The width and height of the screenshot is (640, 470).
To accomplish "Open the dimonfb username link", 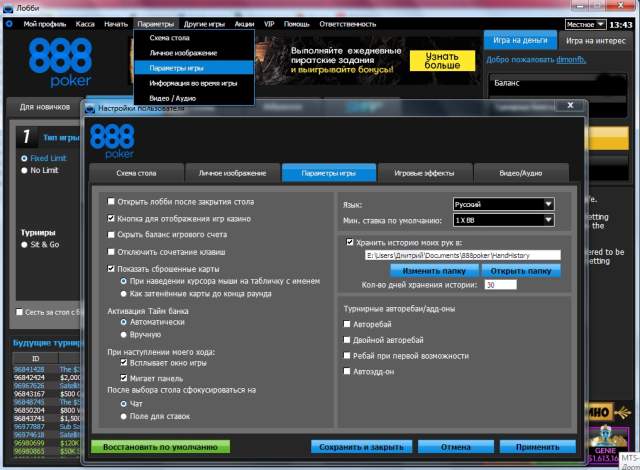I will pyautogui.click(x=571, y=60).
